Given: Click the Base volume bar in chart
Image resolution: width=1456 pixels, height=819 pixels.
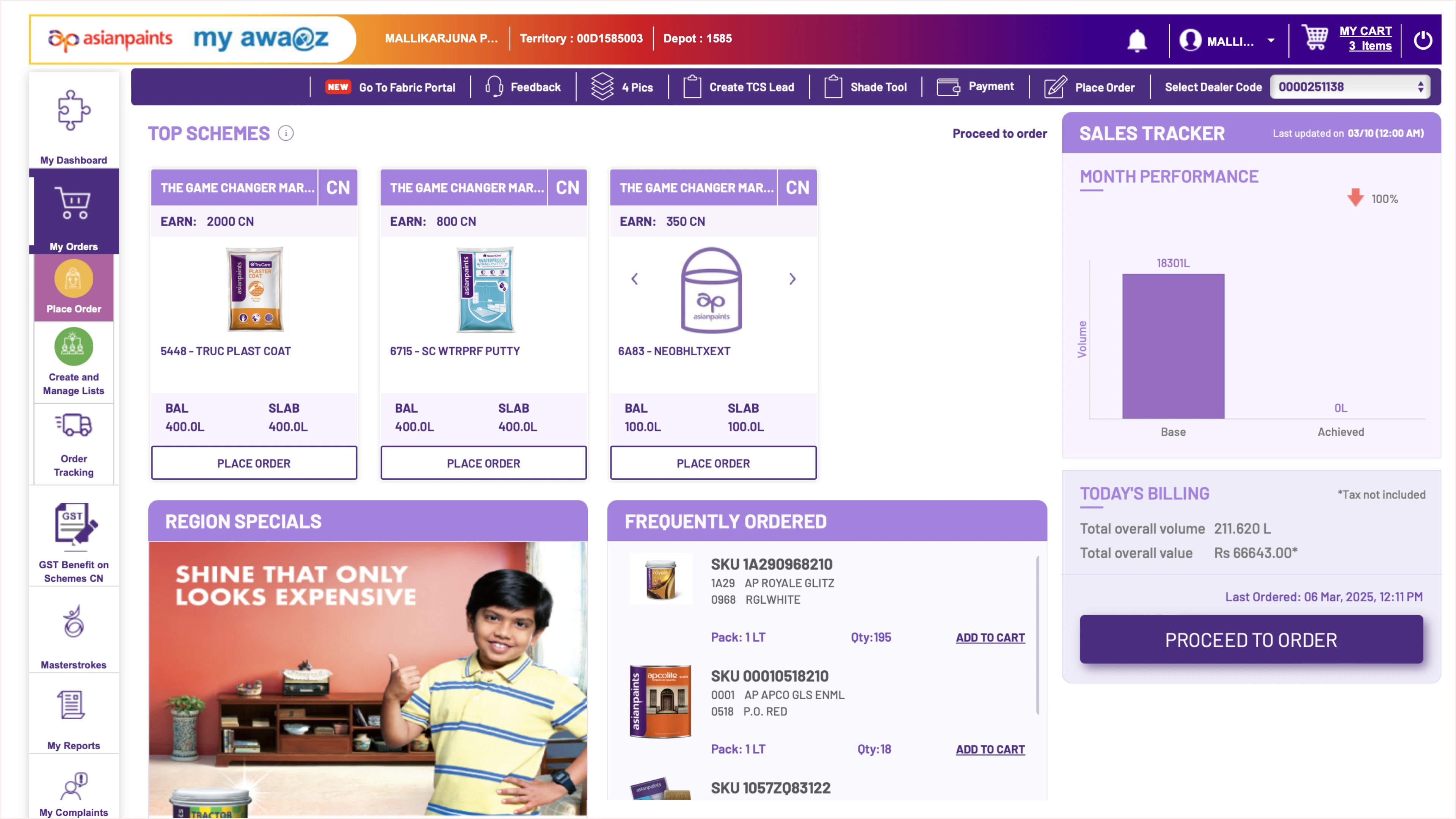Looking at the screenshot, I should tap(1173, 346).
